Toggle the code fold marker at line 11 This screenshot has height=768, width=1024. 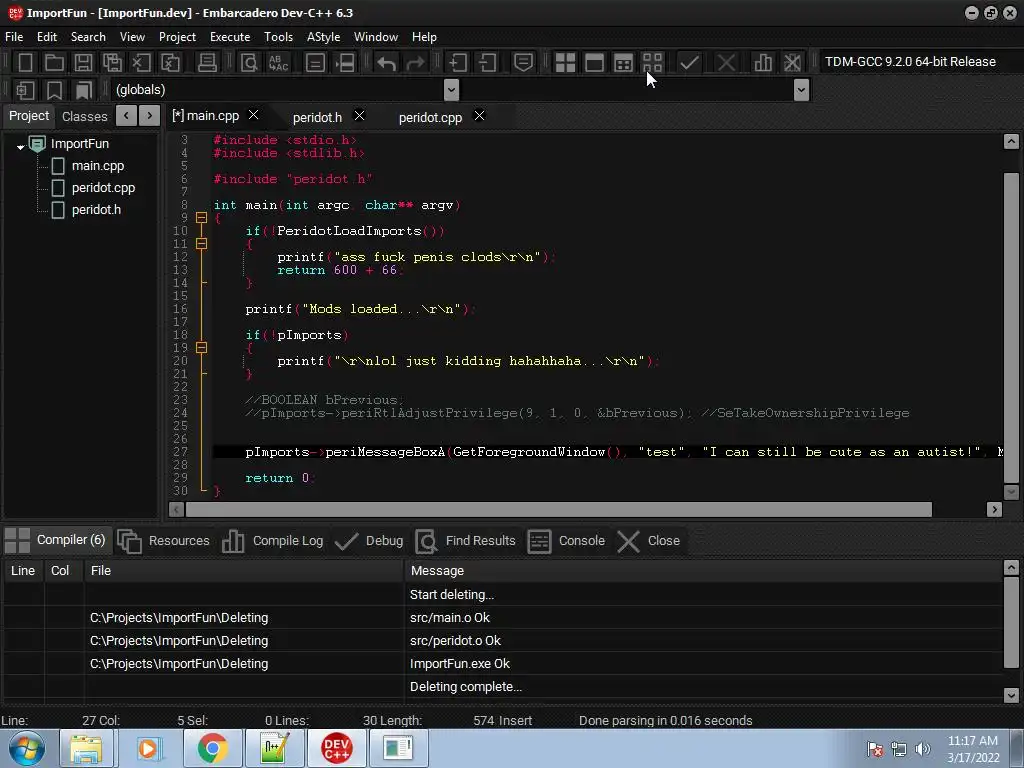click(x=201, y=244)
